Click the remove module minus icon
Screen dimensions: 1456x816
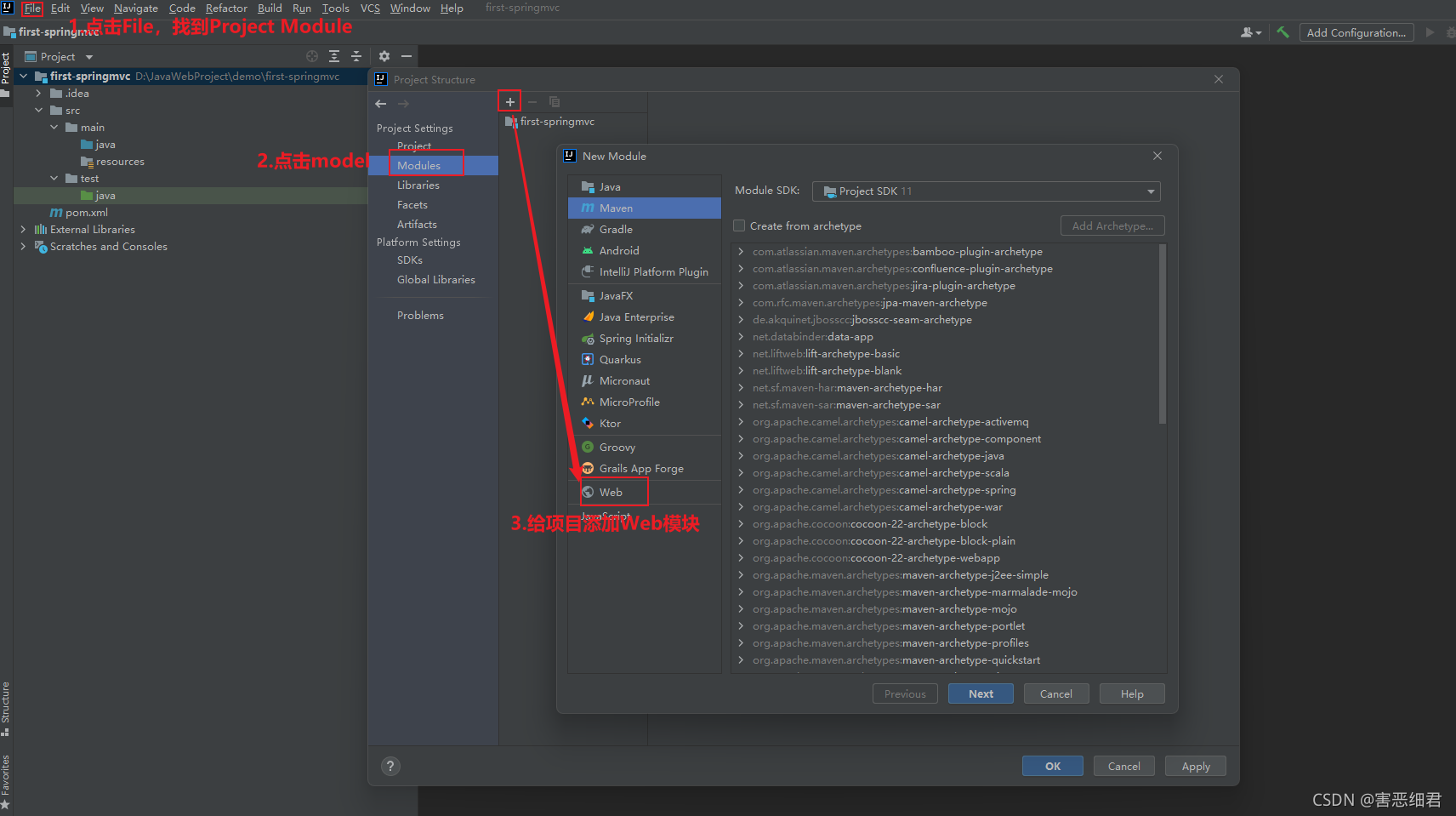coord(532,102)
